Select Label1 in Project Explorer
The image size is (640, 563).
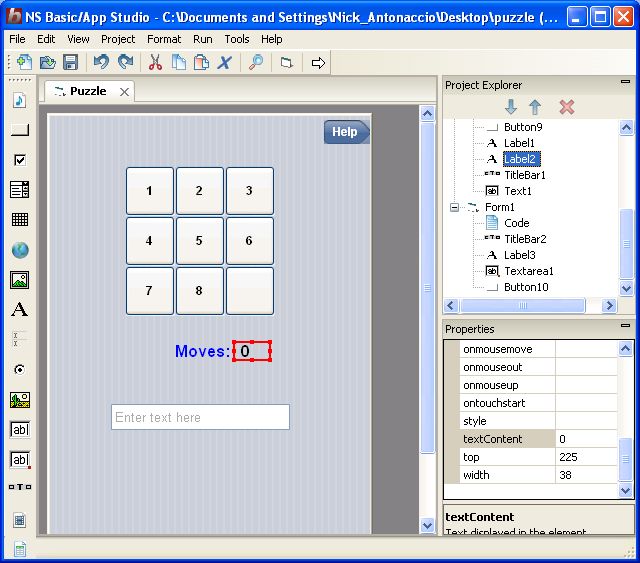[x=519, y=143]
